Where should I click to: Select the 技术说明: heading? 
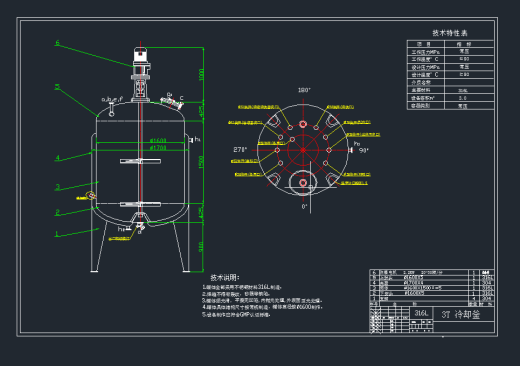point(225,277)
